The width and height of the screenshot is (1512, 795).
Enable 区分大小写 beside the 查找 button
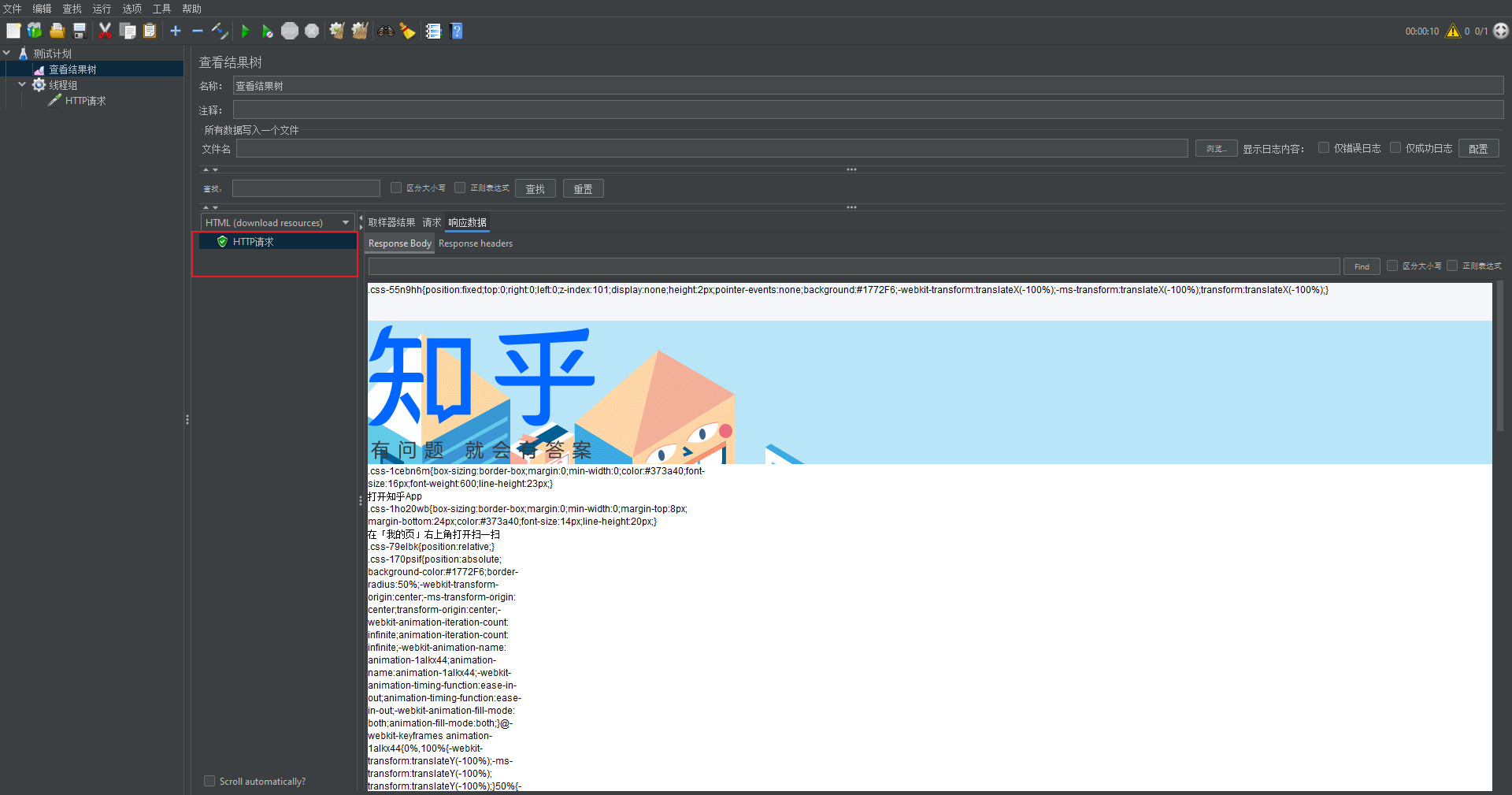[x=396, y=188]
